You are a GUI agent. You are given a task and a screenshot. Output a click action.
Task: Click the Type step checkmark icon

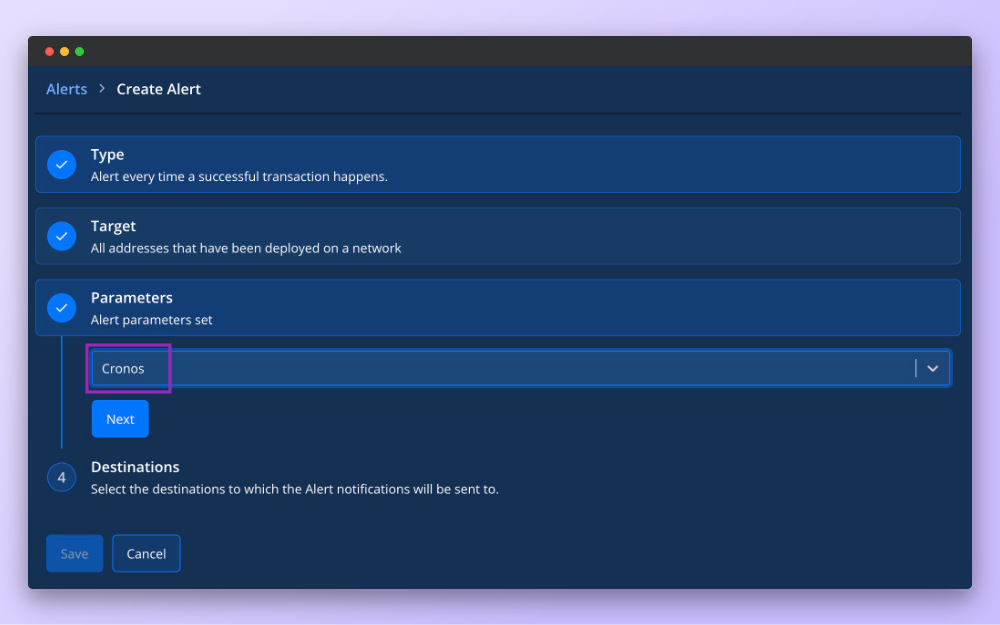click(62, 165)
